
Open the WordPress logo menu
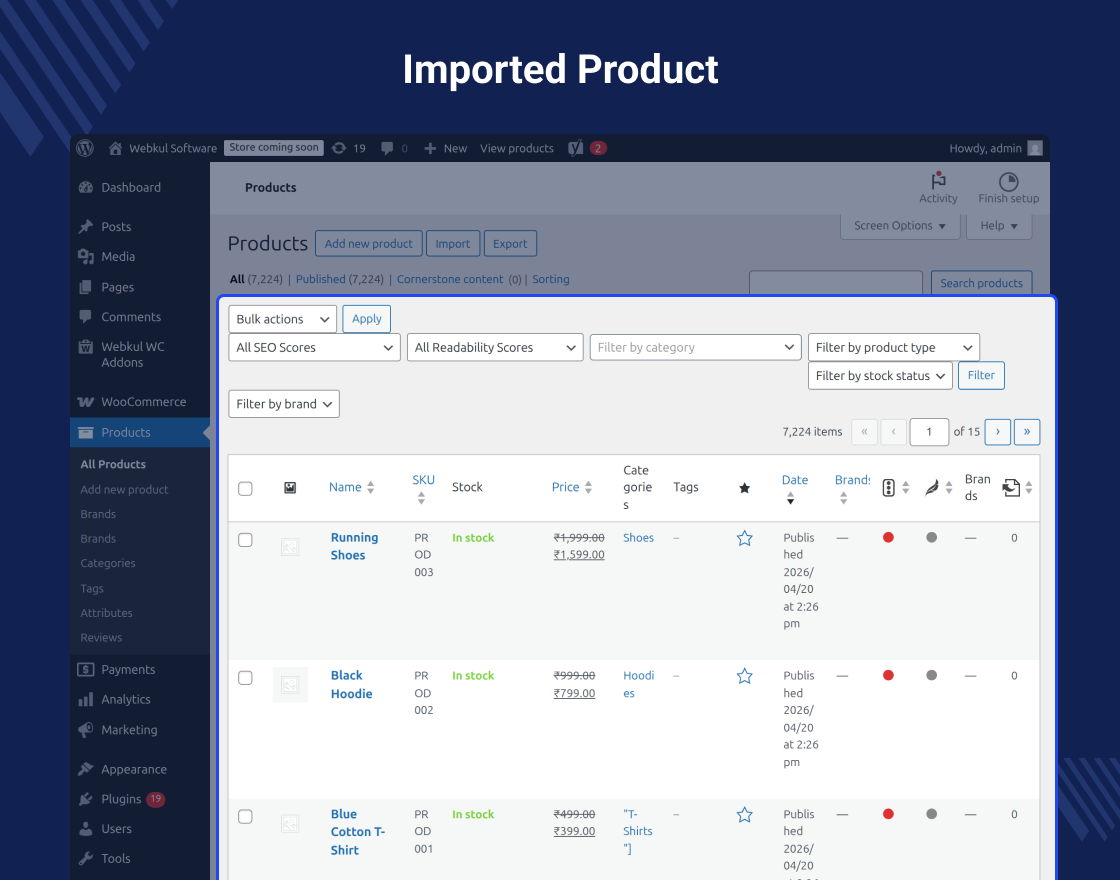click(85, 148)
